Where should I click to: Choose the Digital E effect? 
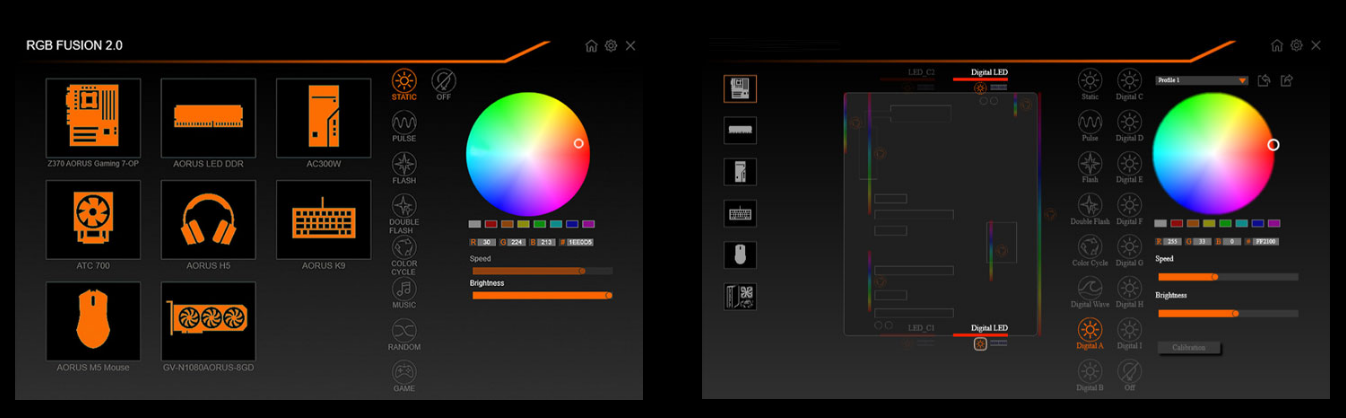coord(1129,168)
